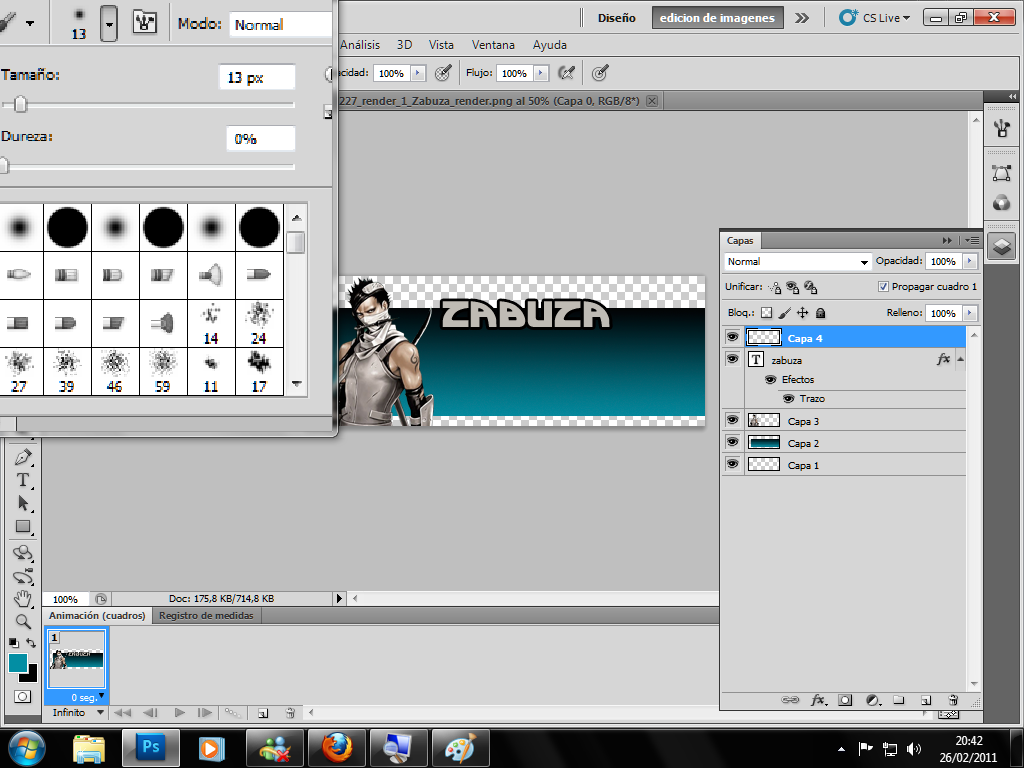Image resolution: width=1024 pixels, height=768 pixels.
Task: Choose the splatter 14 brush preset
Action: click(211, 323)
